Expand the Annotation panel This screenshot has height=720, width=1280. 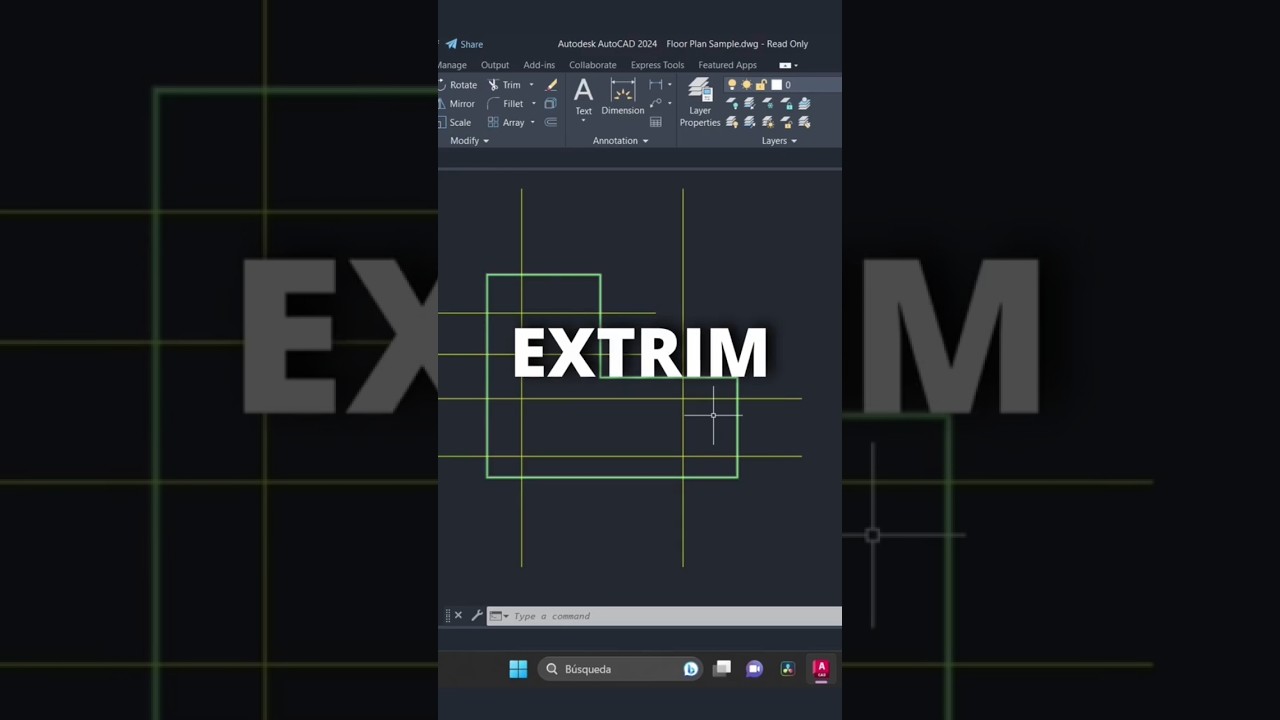(x=620, y=141)
